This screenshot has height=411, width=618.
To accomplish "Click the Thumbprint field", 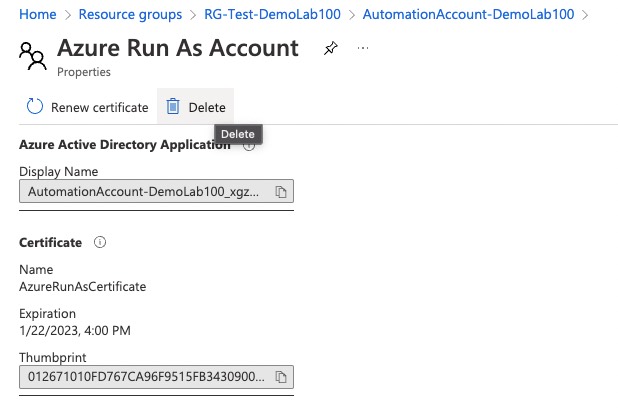I will tap(156, 377).
